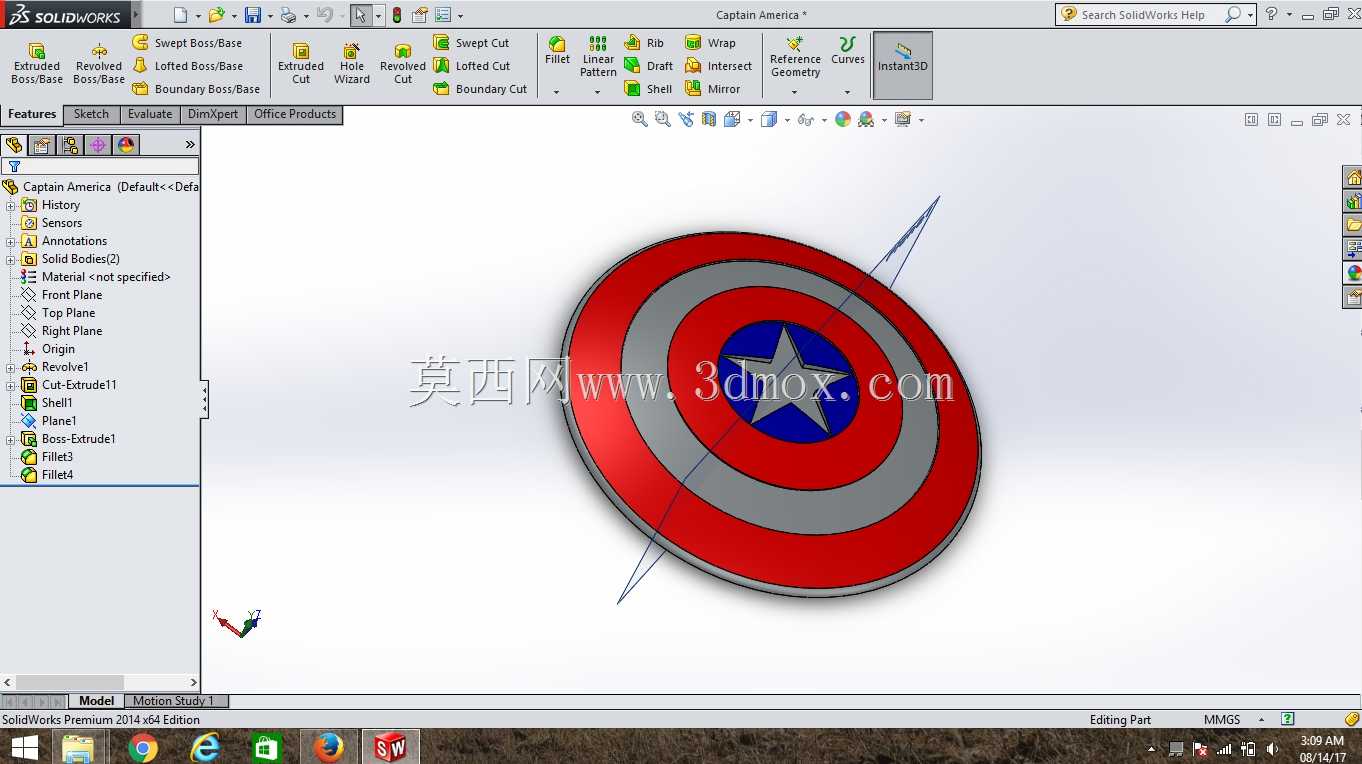Select the Shell1 feature

click(x=57, y=403)
